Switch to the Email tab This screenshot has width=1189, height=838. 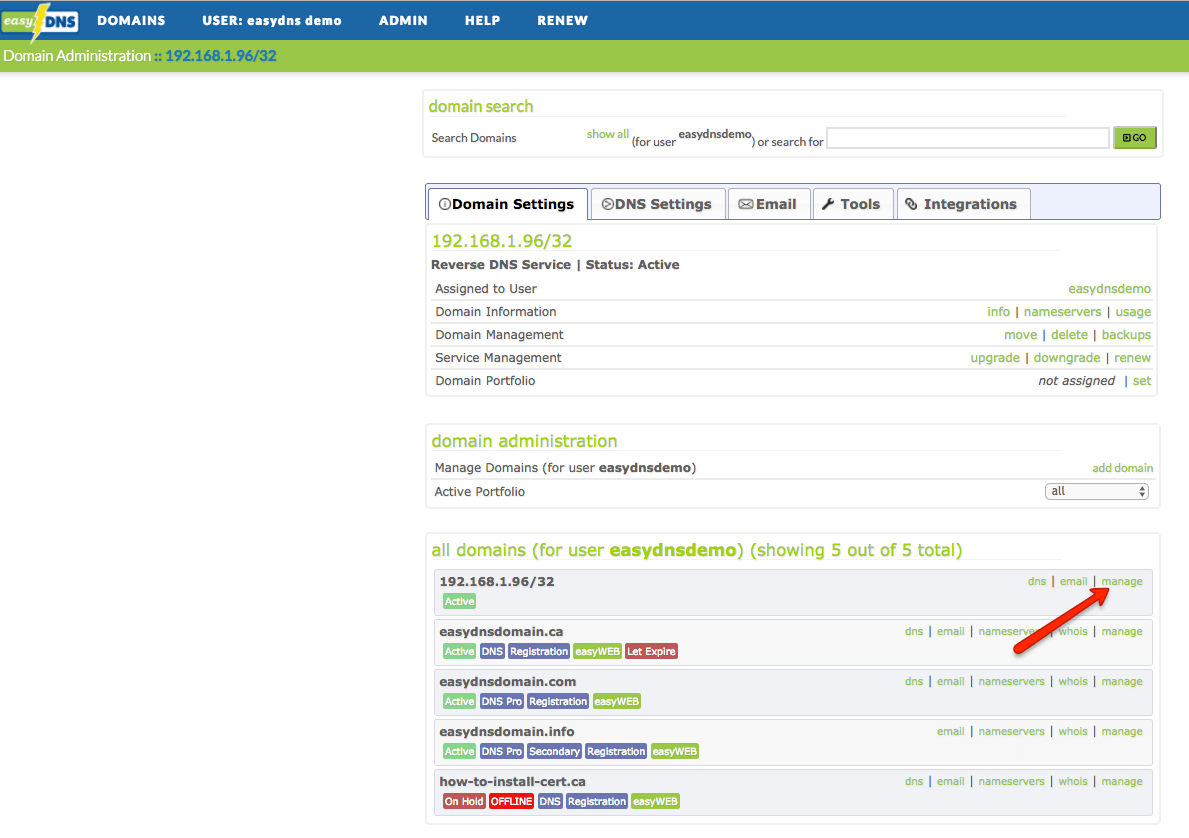click(x=768, y=204)
